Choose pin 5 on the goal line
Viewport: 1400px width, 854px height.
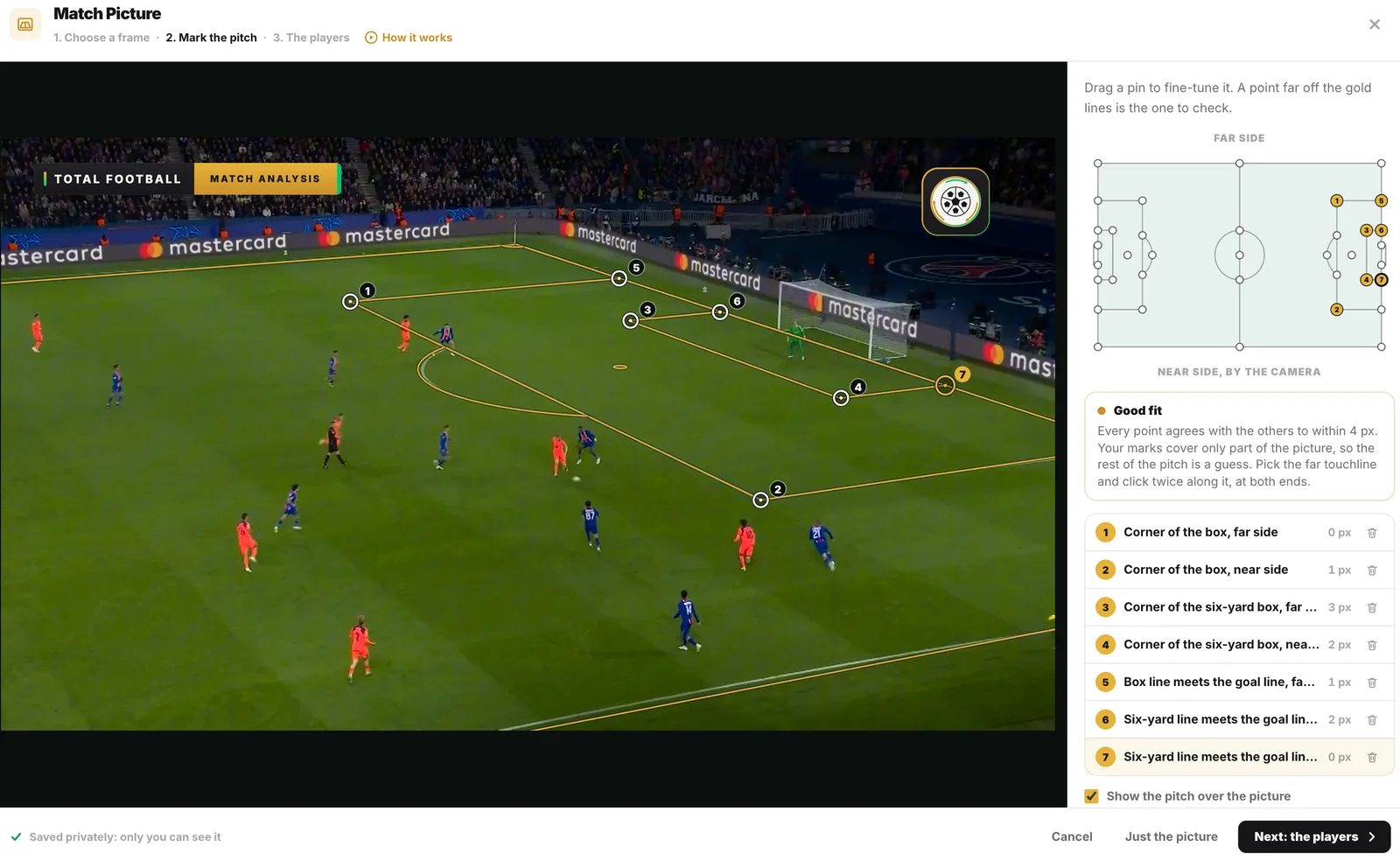pos(619,278)
